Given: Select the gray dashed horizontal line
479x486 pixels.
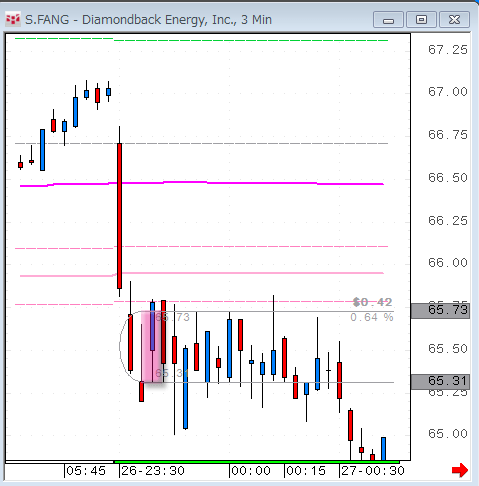Looking at the screenshot, I should click(x=201, y=143).
